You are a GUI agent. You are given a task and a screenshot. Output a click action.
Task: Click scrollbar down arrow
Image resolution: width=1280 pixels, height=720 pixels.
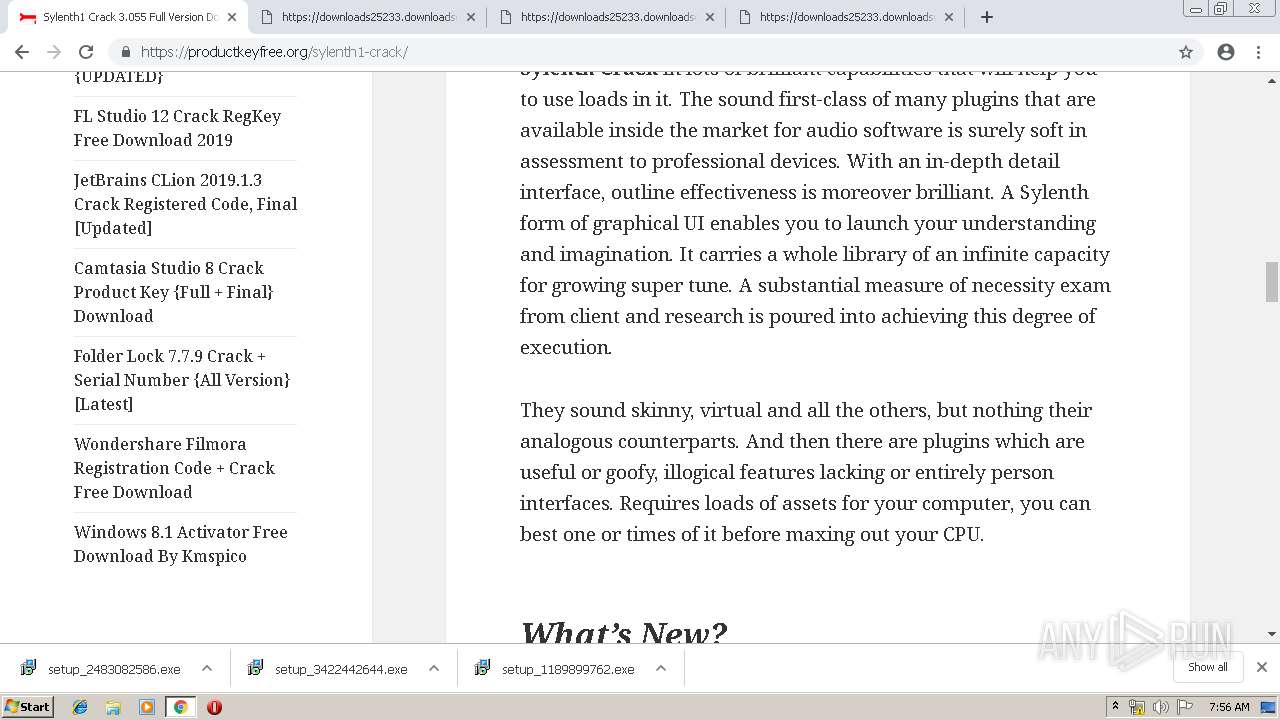pyautogui.click(x=1272, y=634)
